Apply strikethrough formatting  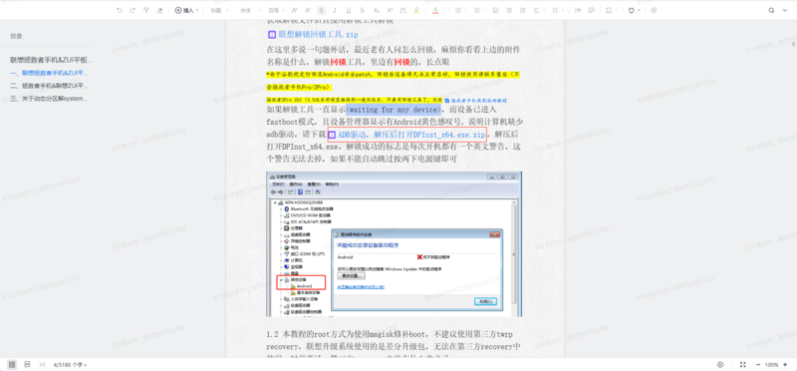coord(362,10)
